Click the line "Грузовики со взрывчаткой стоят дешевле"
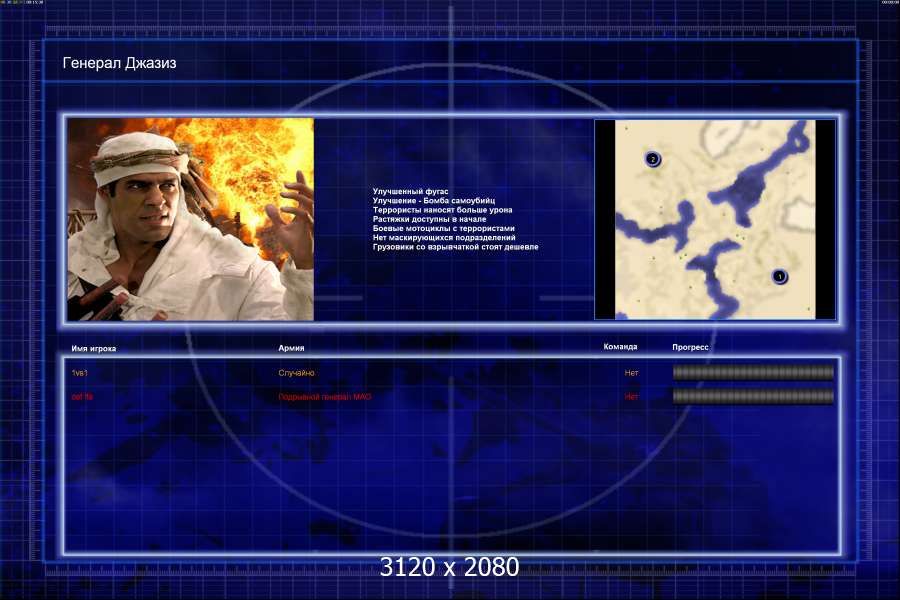The image size is (900, 600). [456, 246]
